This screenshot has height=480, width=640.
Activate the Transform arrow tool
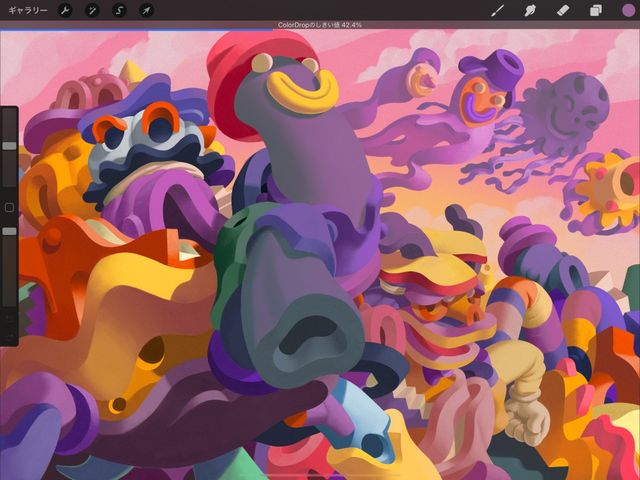(146, 10)
